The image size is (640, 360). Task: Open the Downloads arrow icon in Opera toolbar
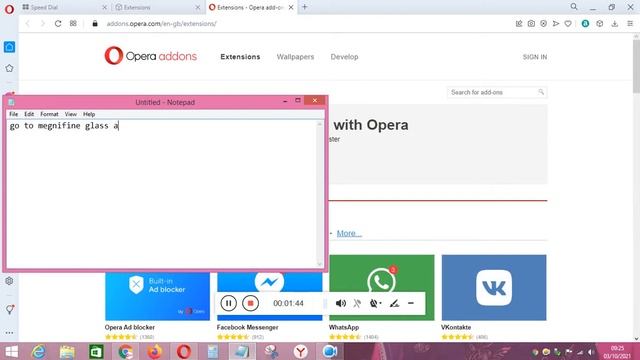[615, 24]
